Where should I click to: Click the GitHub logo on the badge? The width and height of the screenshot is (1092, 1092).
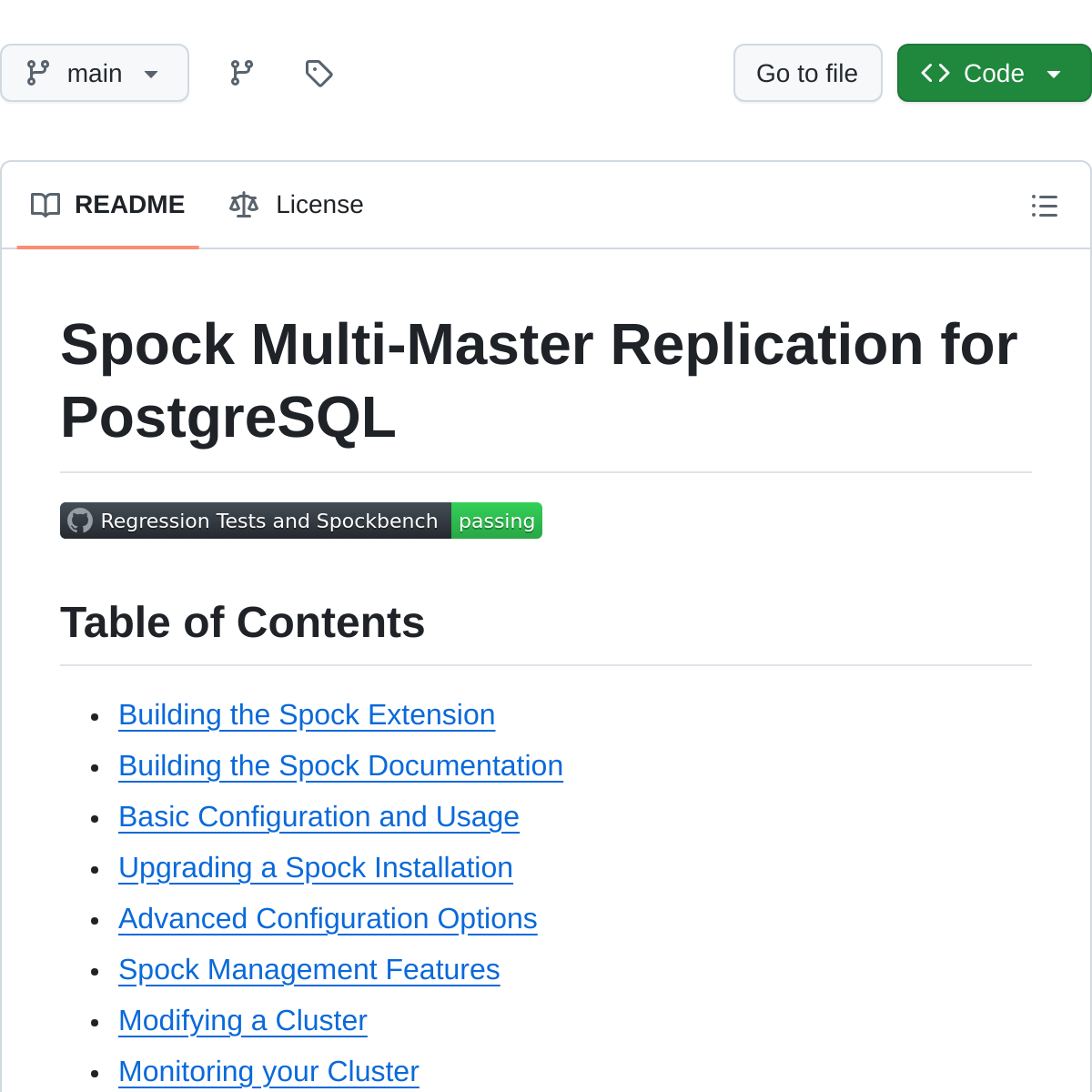(x=80, y=521)
